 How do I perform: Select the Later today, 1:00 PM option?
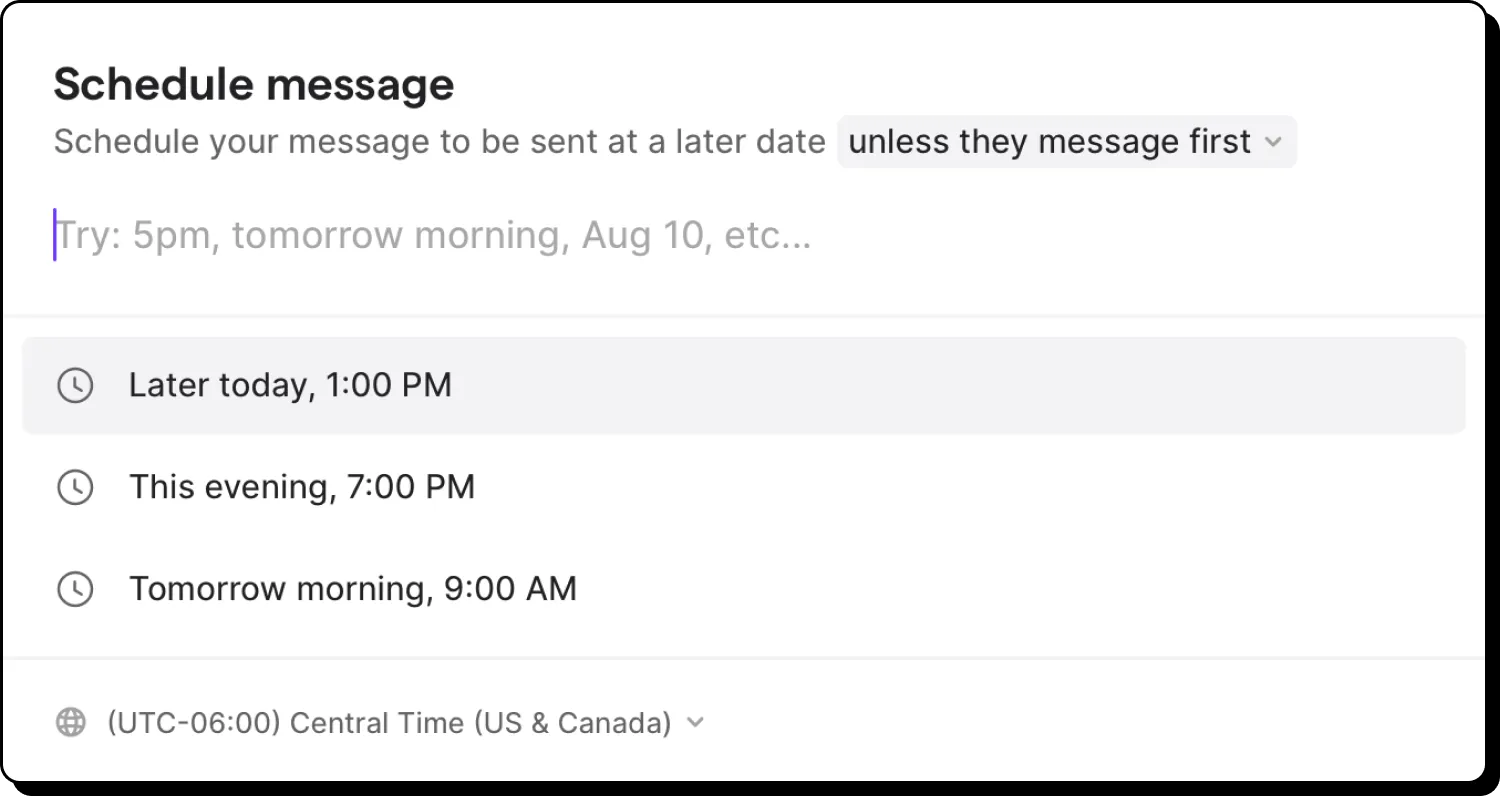(290, 385)
